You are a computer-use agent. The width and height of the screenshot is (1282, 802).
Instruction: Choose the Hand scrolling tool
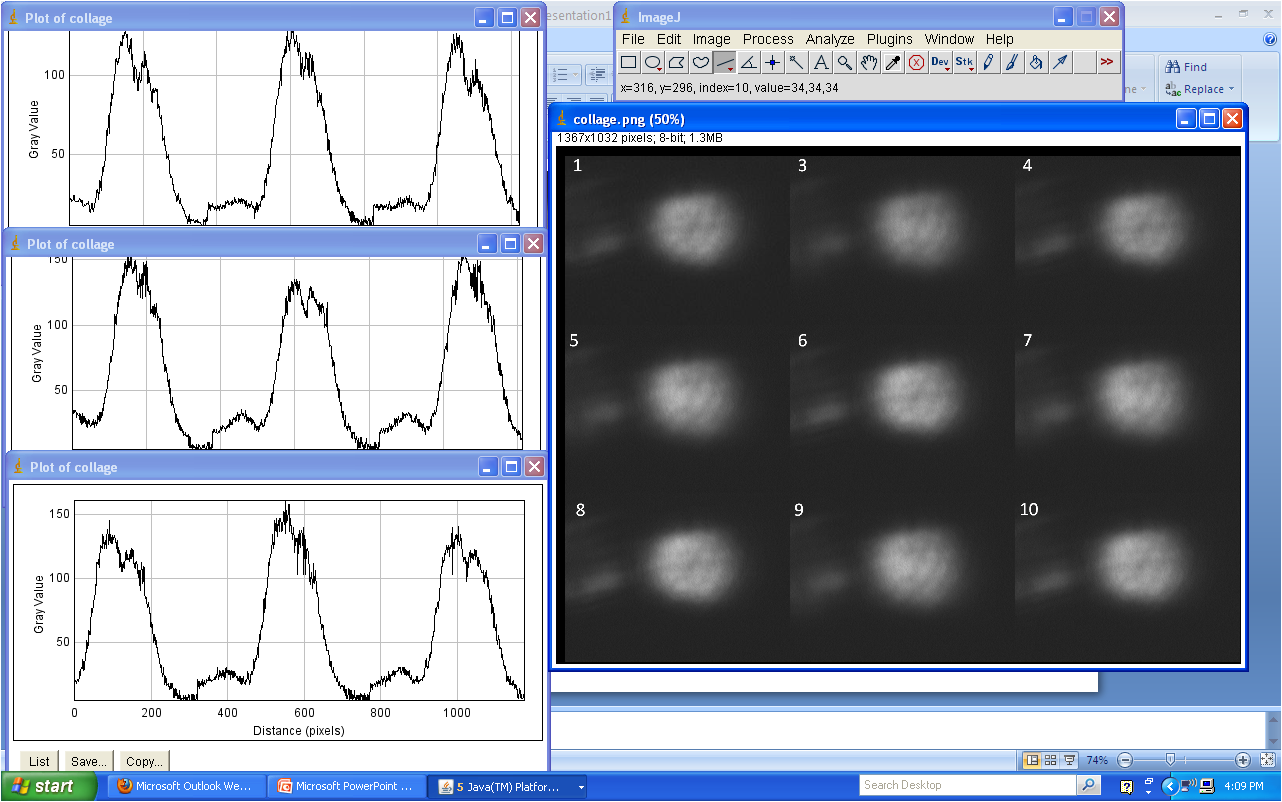tap(869, 62)
